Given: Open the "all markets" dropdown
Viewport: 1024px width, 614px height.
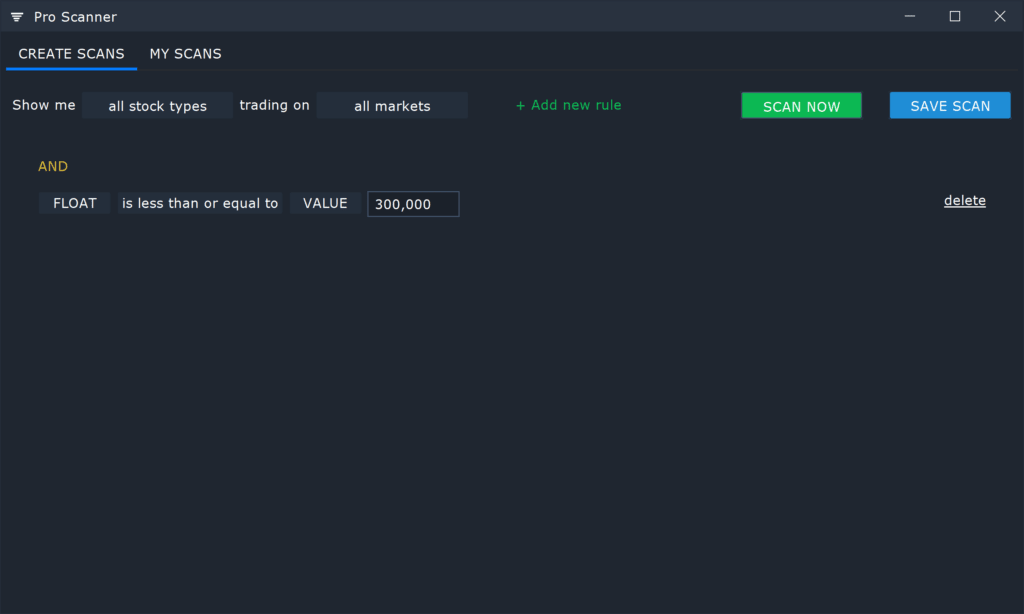Looking at the screenshot, I should pyautogui.click(x=392, y=104).
